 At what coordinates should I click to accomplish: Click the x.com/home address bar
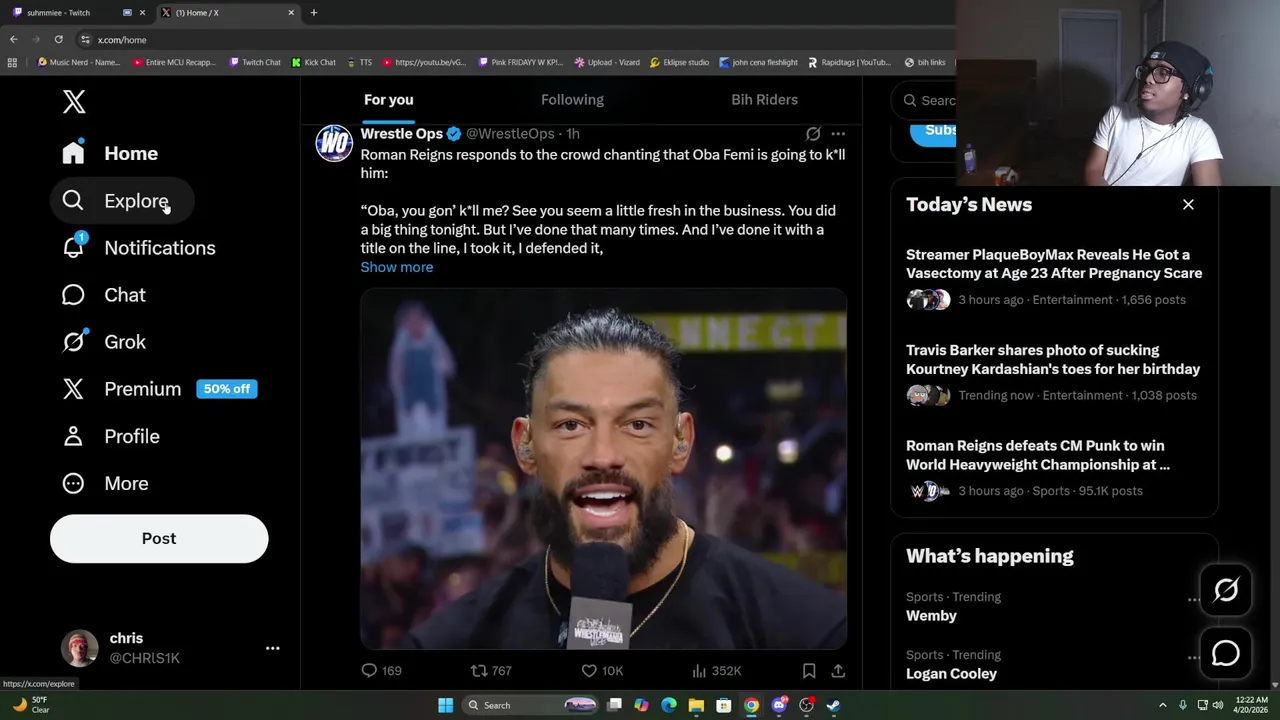click(515, 40)
